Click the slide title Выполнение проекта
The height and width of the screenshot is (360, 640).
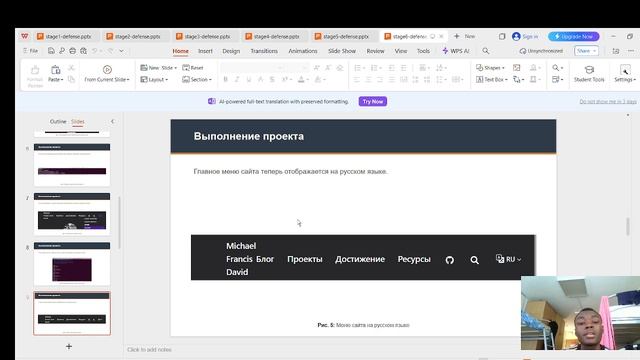click(x=249, y=136)
